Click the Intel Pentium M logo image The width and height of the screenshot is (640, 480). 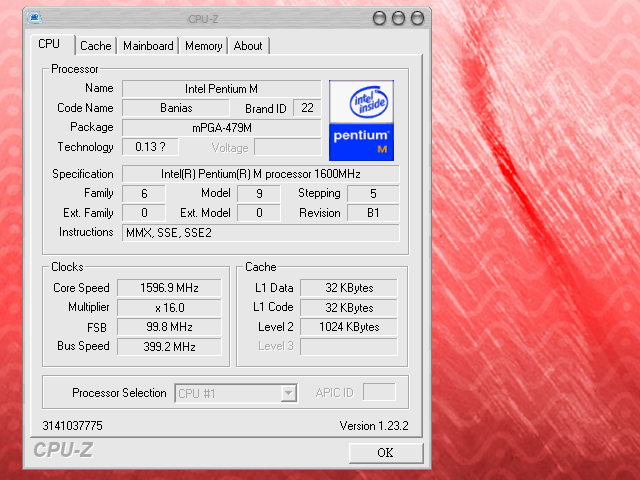(361, 120)
